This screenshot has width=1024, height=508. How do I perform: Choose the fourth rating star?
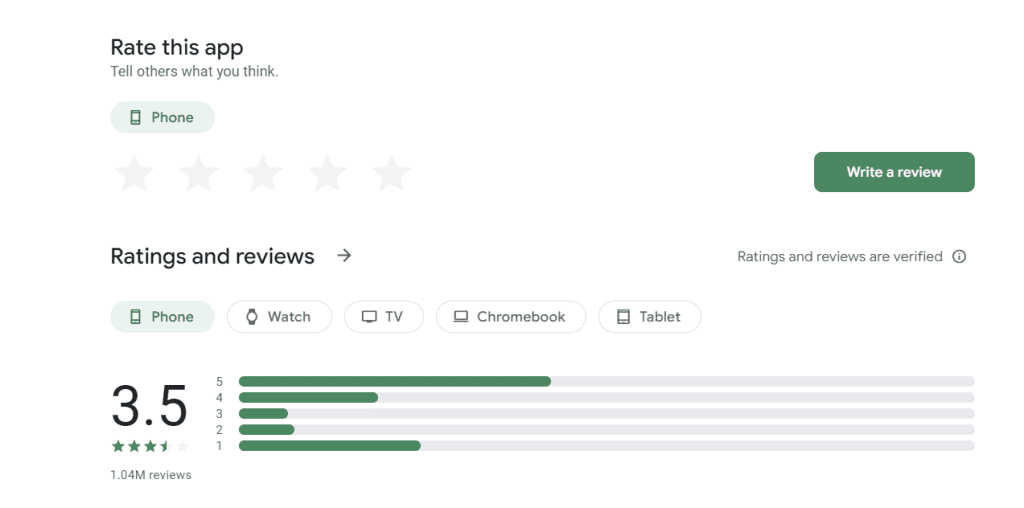click(x=327, y=173)
